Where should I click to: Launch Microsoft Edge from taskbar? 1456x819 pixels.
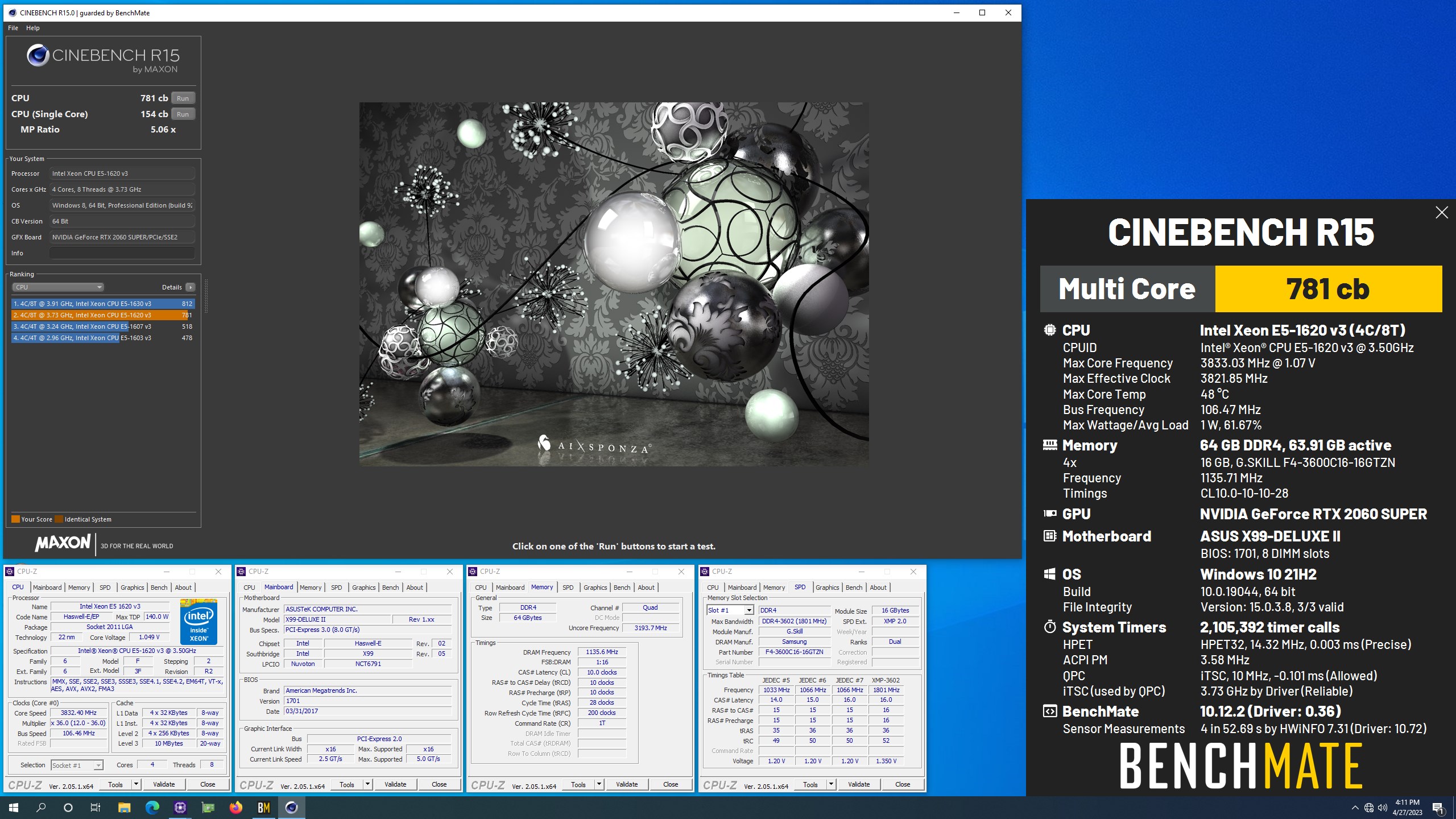[152, 808]
